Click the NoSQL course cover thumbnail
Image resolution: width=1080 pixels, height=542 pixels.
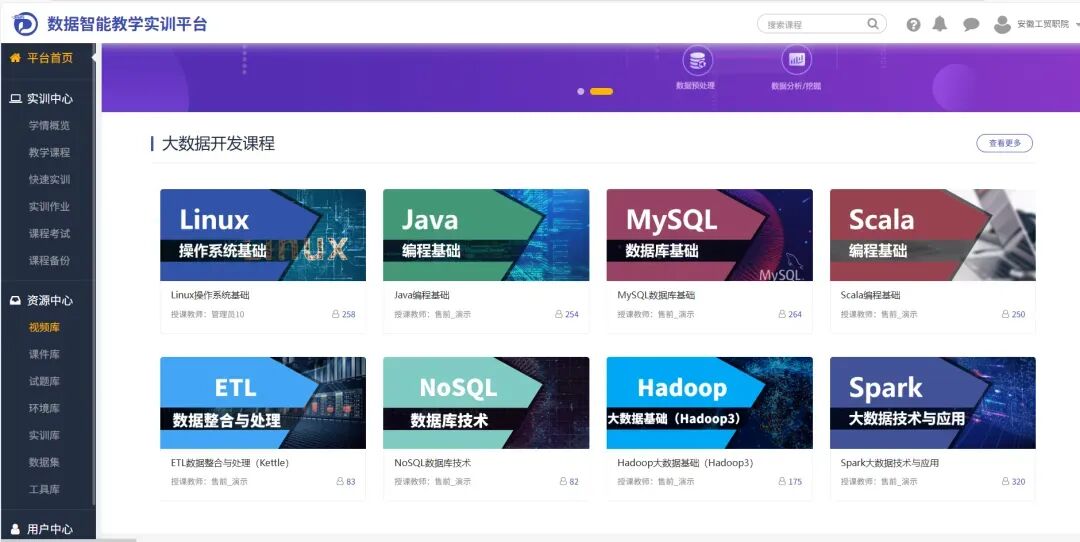tap(486, 403)
